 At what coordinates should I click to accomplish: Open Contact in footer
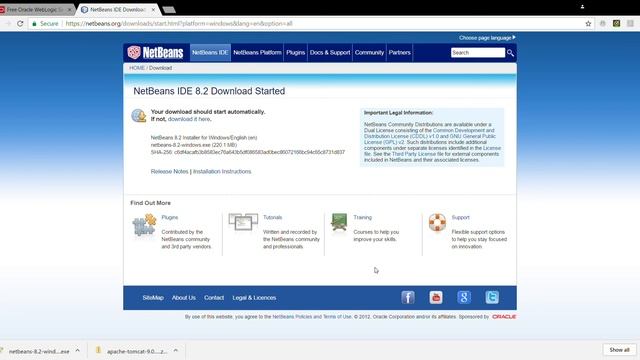point(214,298)
